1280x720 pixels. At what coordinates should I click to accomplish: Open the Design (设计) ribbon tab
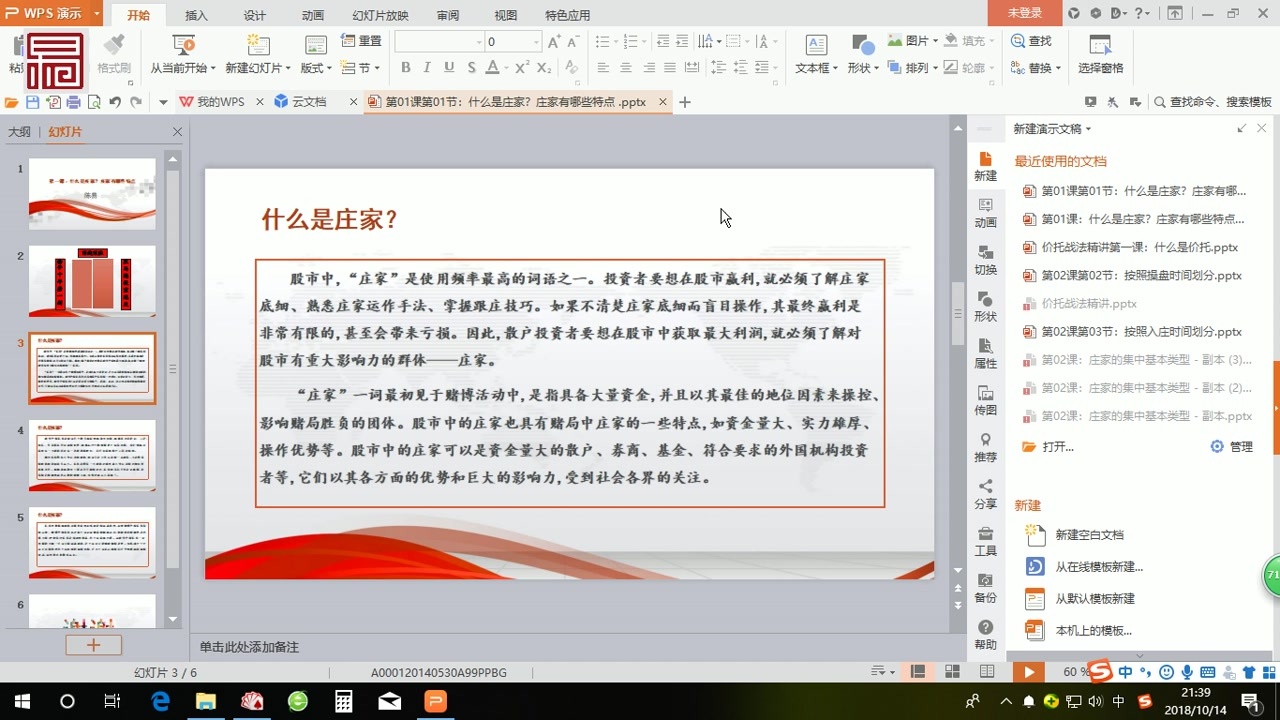pyautogui.click(x=255, y=15)
